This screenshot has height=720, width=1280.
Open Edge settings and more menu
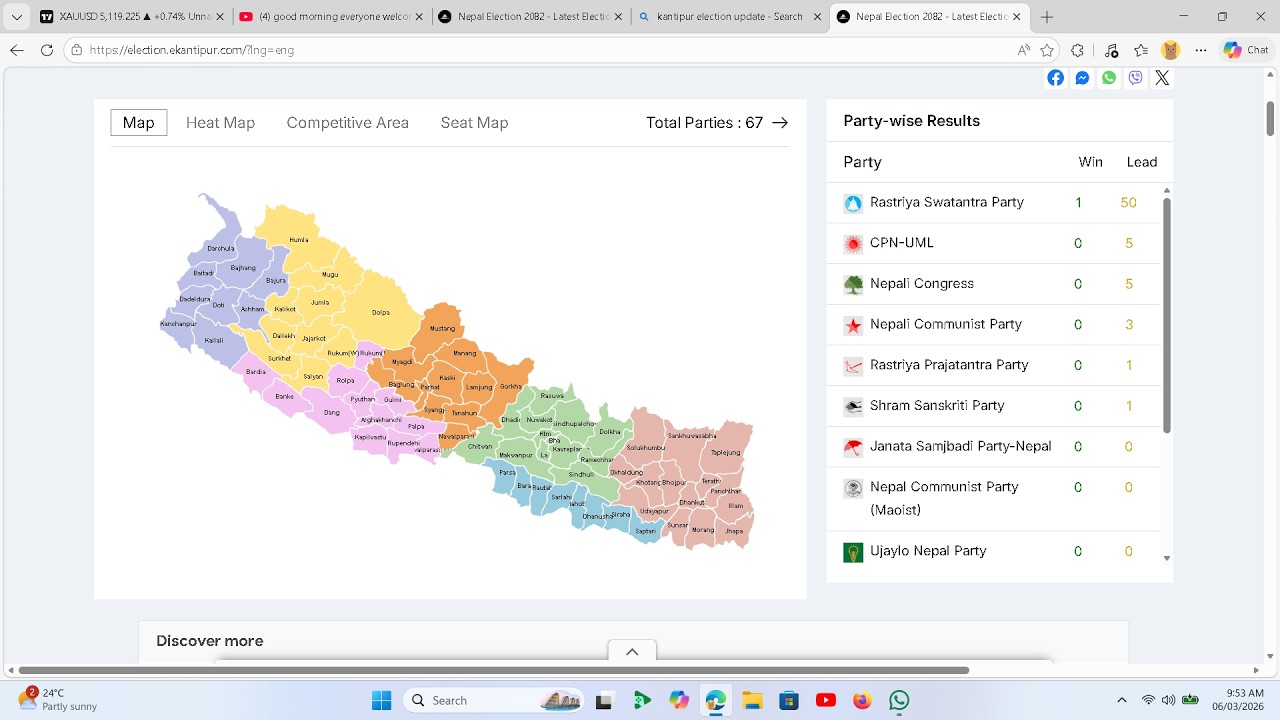coord(1201,50)
